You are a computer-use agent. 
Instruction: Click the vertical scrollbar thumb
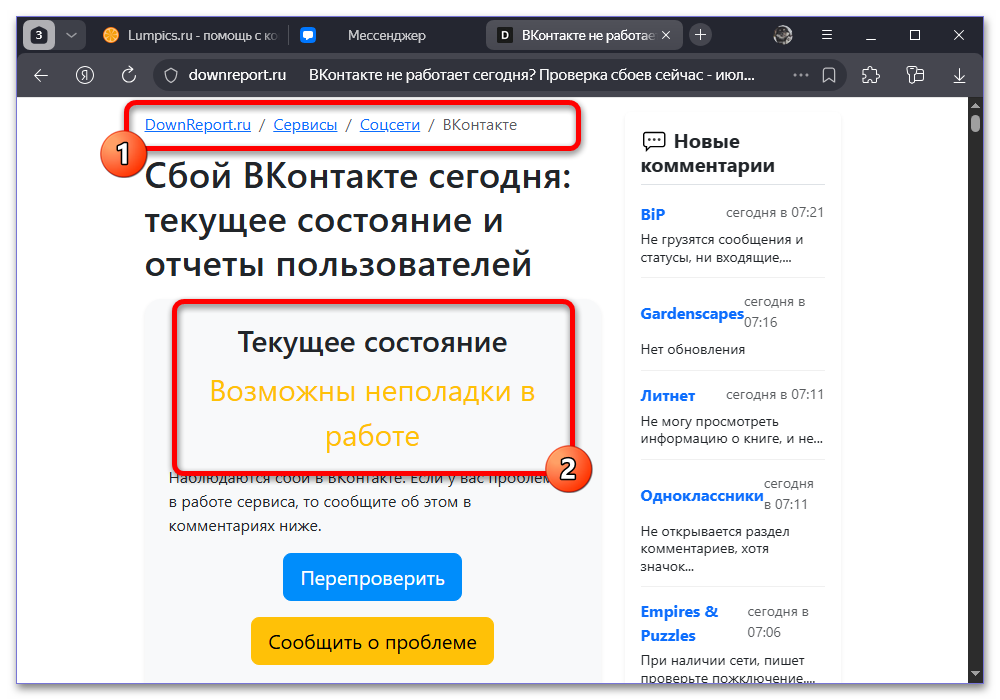click(975, 122)
